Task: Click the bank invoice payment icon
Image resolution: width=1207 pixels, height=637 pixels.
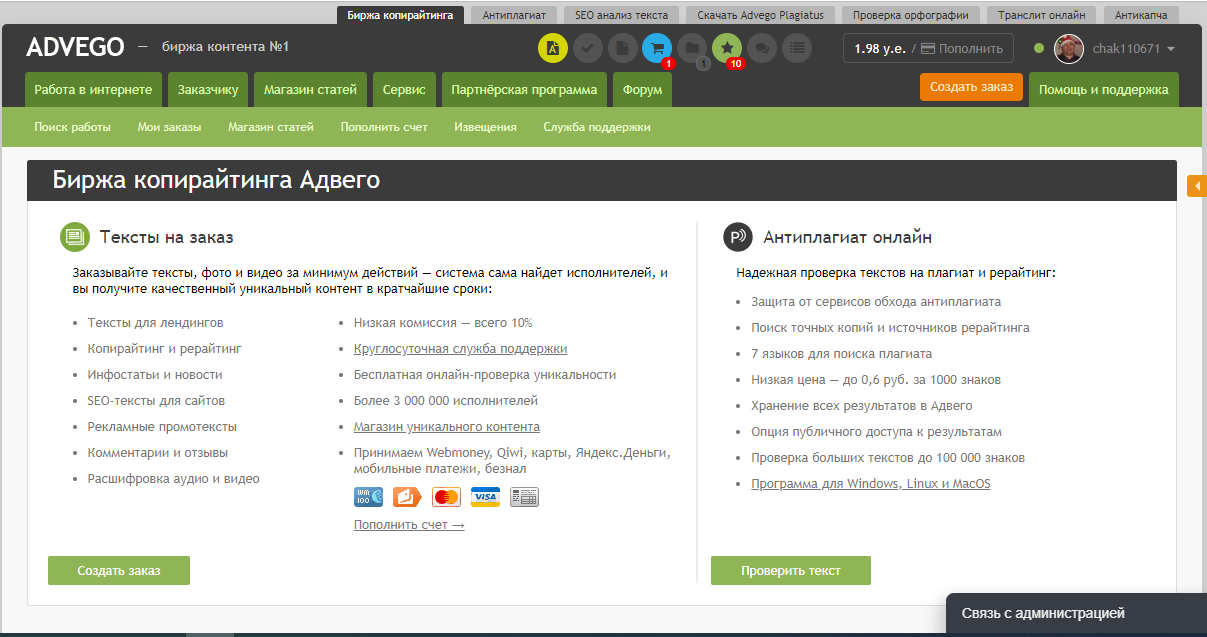Action: pos(524,497)
